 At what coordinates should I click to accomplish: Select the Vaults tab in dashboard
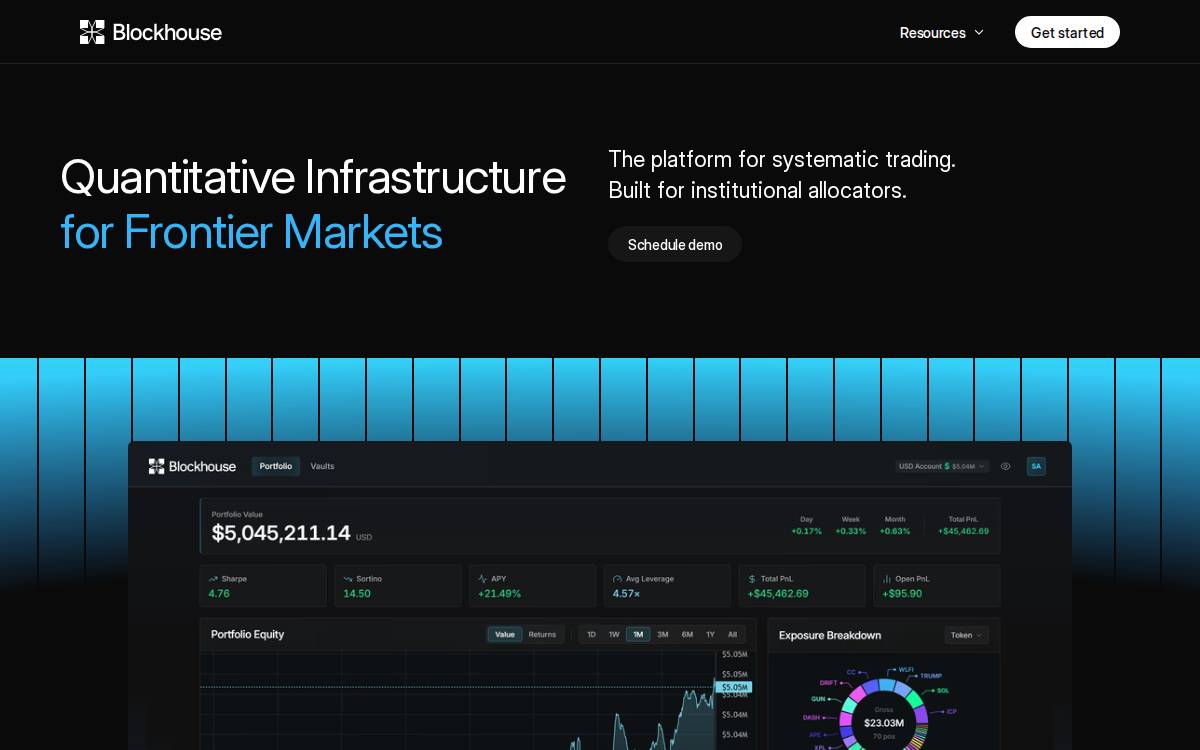[x=322, y=466]
